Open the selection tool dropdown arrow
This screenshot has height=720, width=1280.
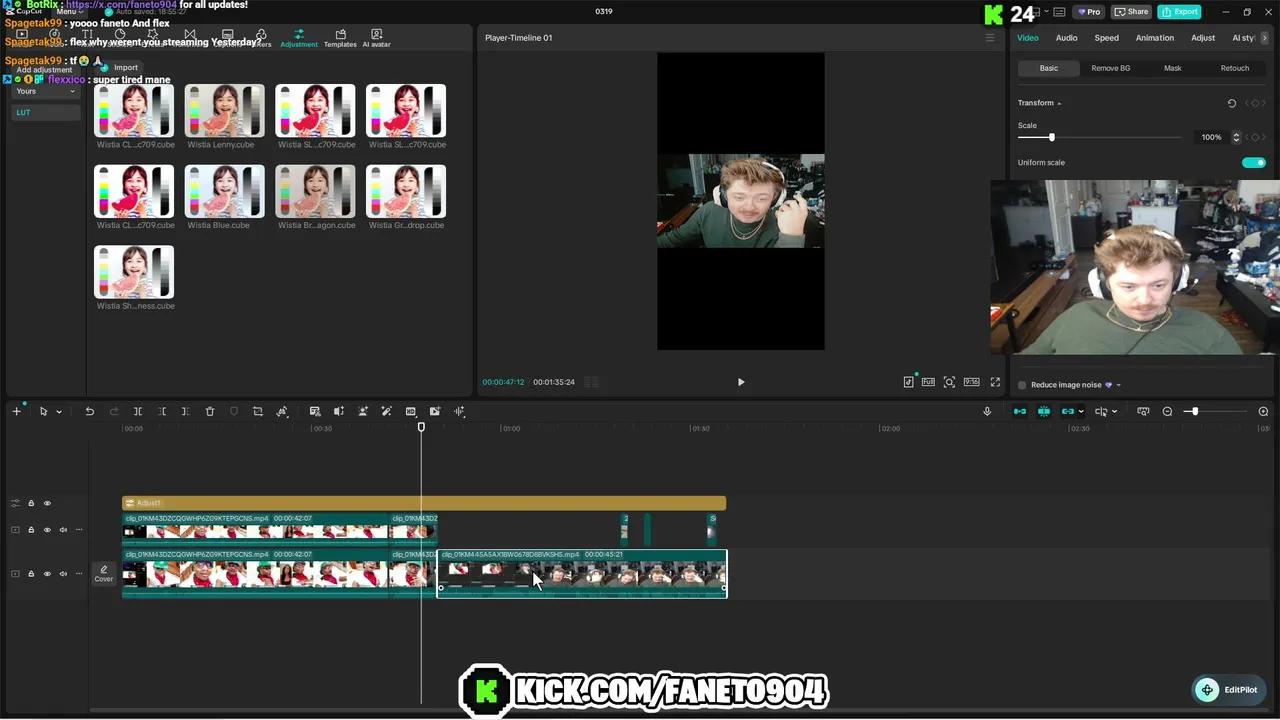pyautogui.click(x=59, y=412)
